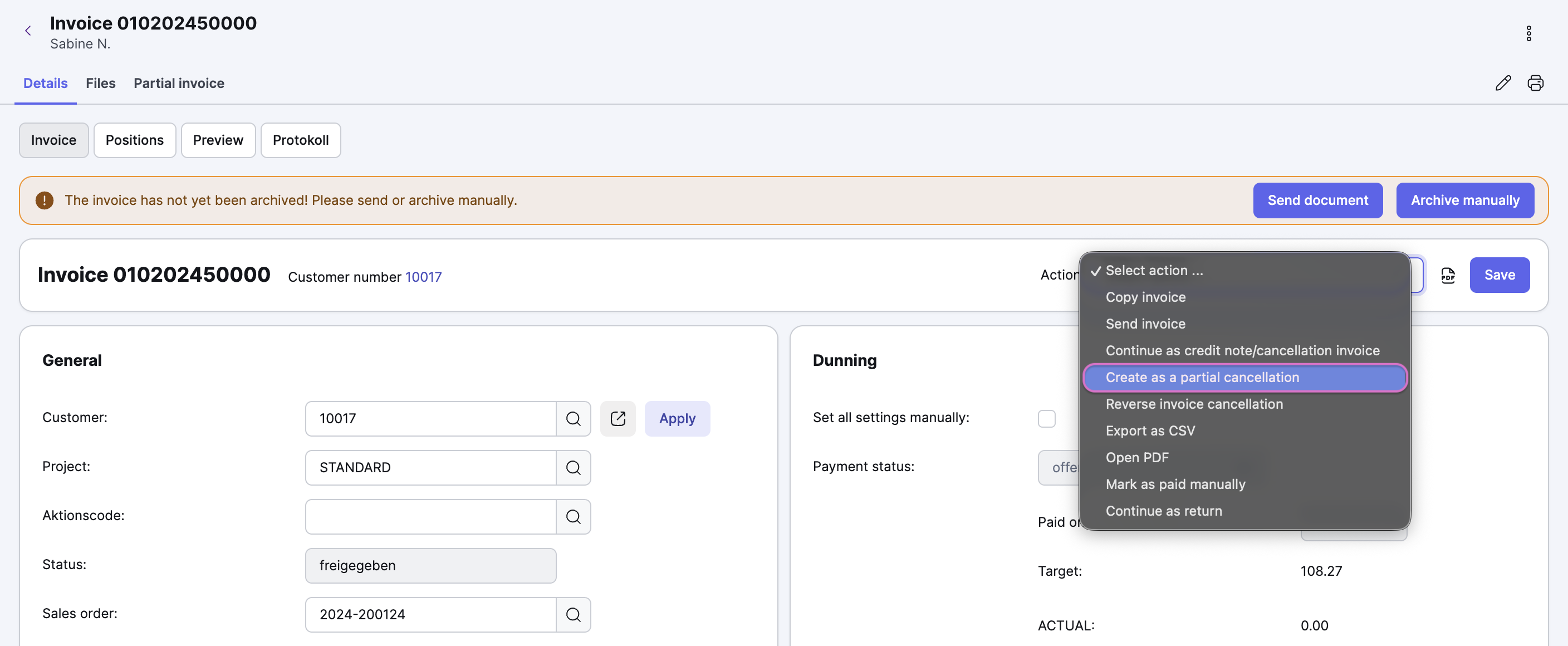Click the Customer input field
Screen dimensions: 1568x646
[430, 419]
